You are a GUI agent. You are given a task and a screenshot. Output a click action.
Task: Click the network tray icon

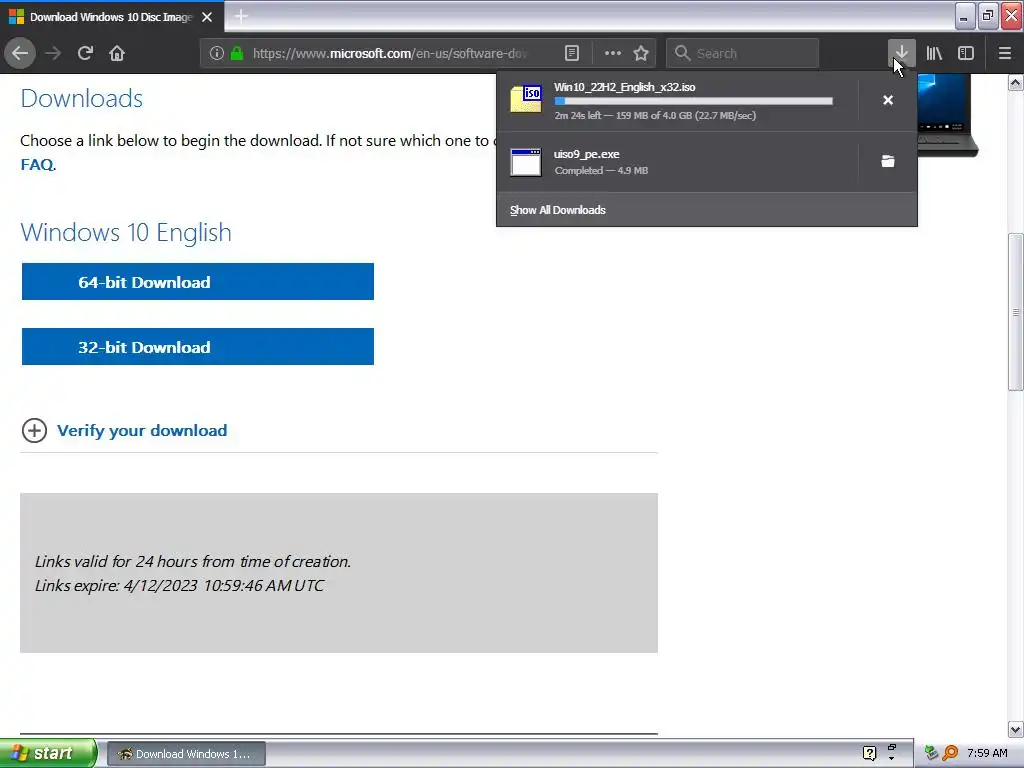coord(931,753)
